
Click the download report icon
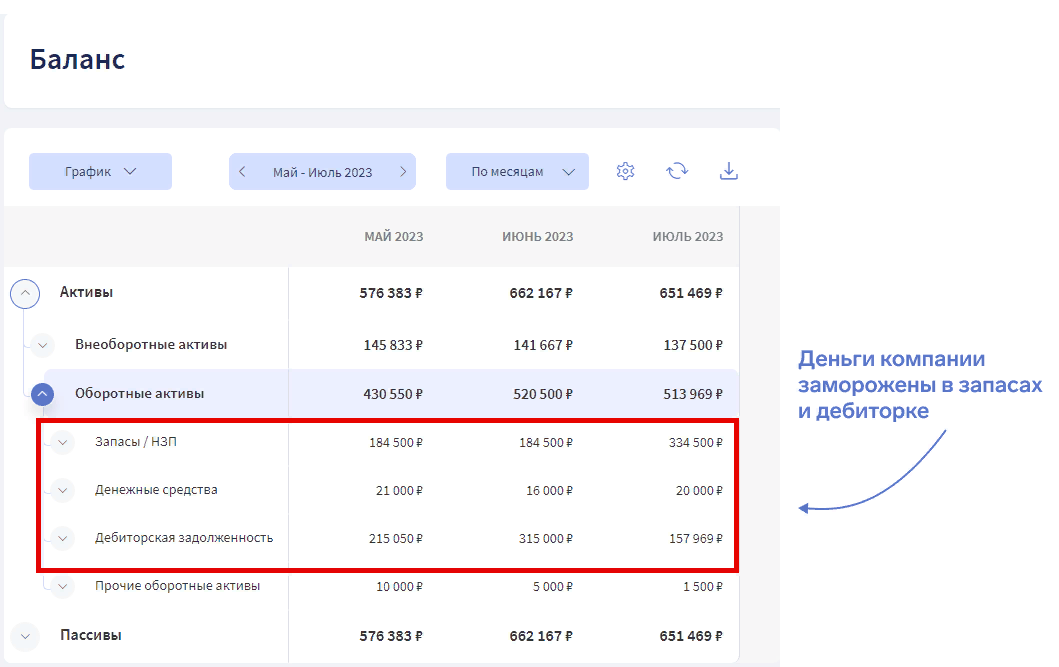729,171
